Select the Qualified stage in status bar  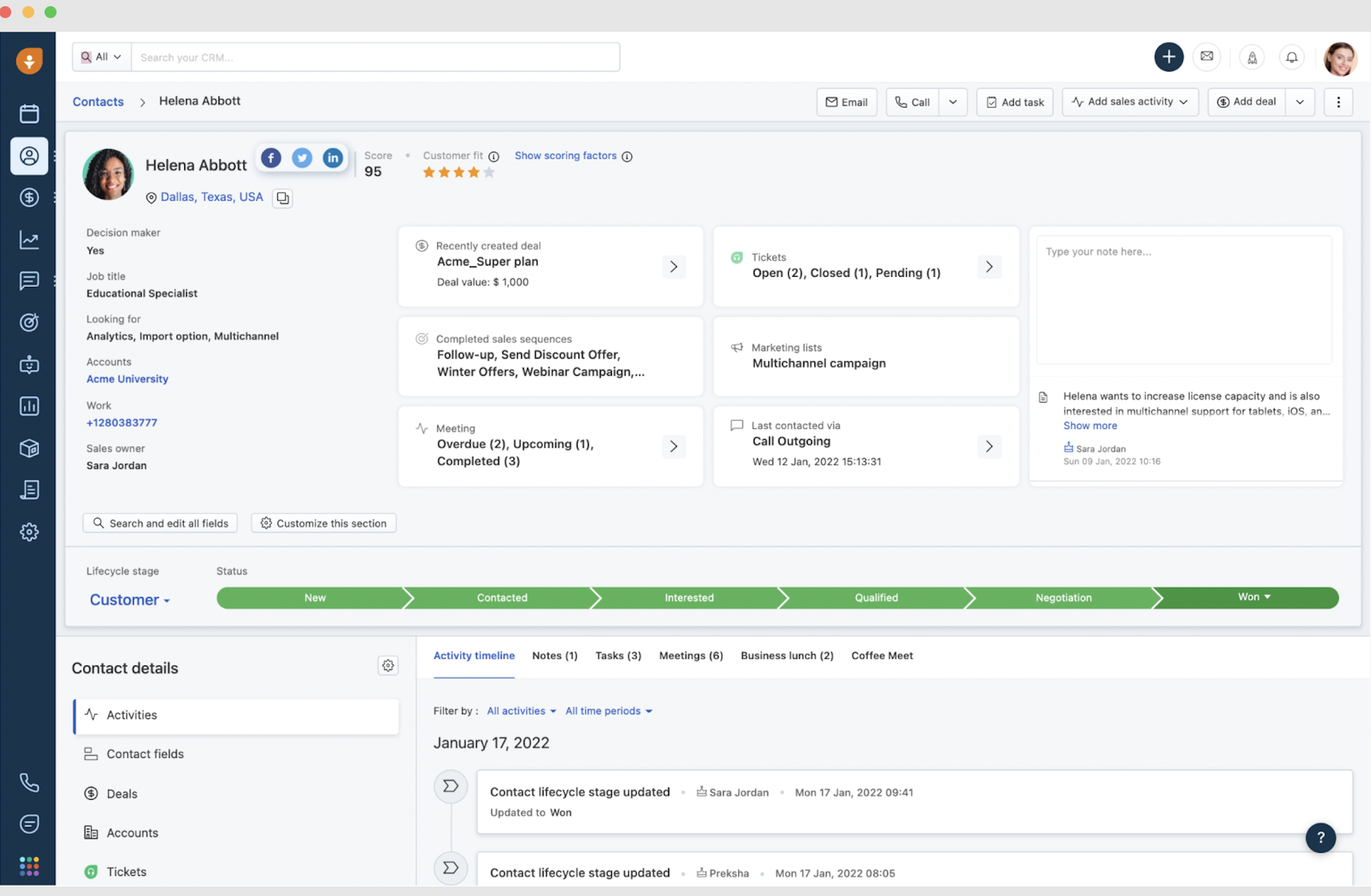pos(876,598)
